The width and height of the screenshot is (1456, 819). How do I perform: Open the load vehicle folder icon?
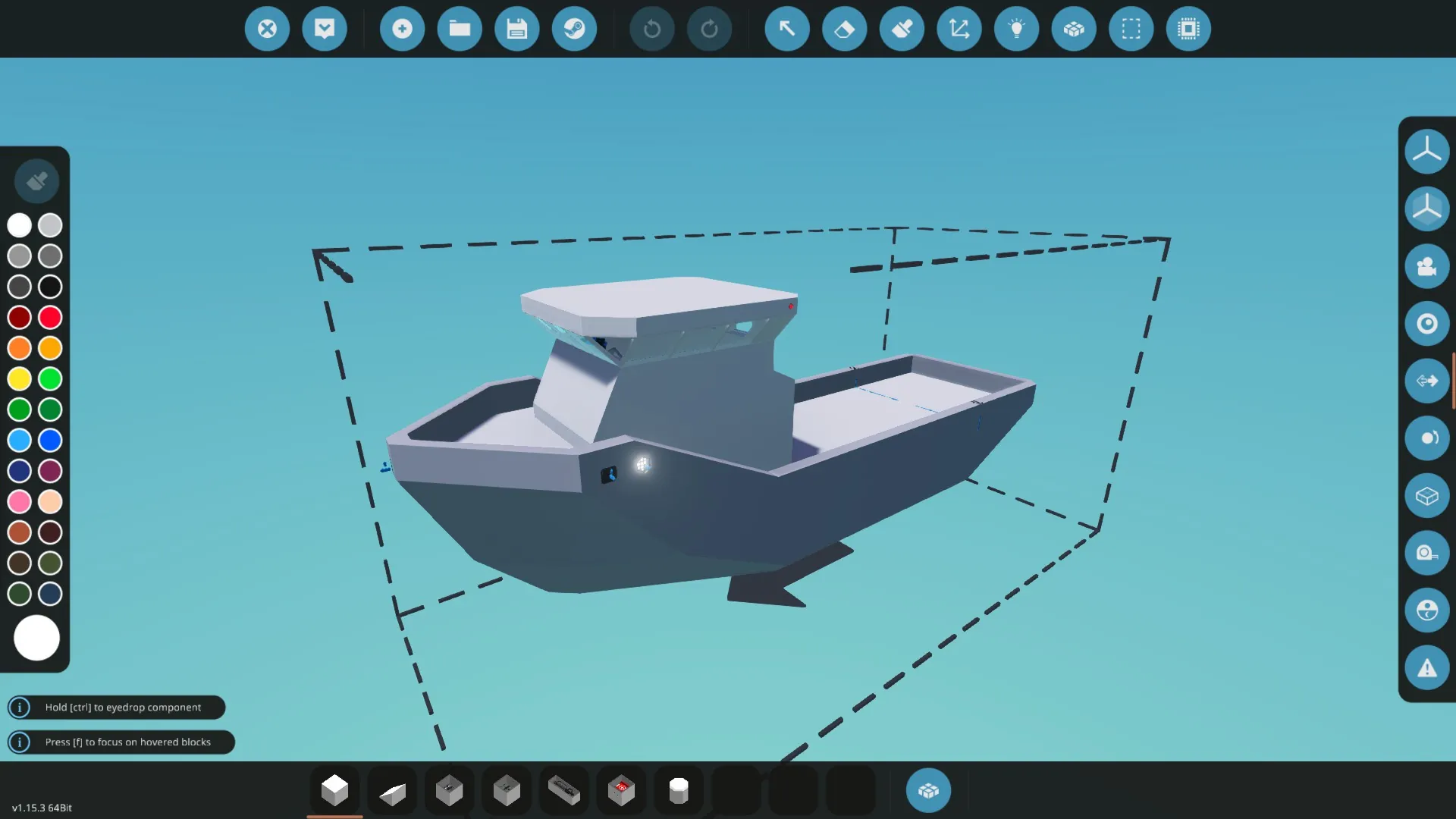click(460, 29)
